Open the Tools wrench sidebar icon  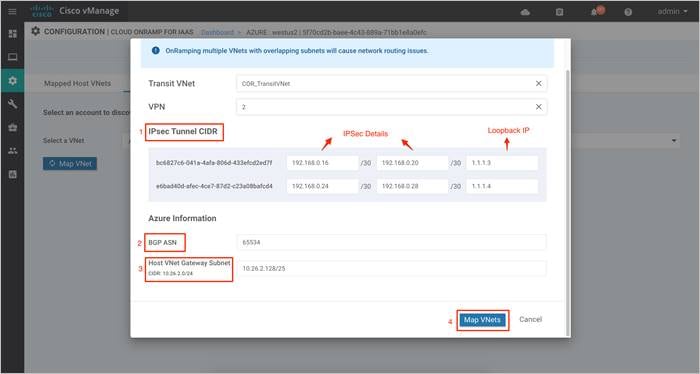click(12, 104)
